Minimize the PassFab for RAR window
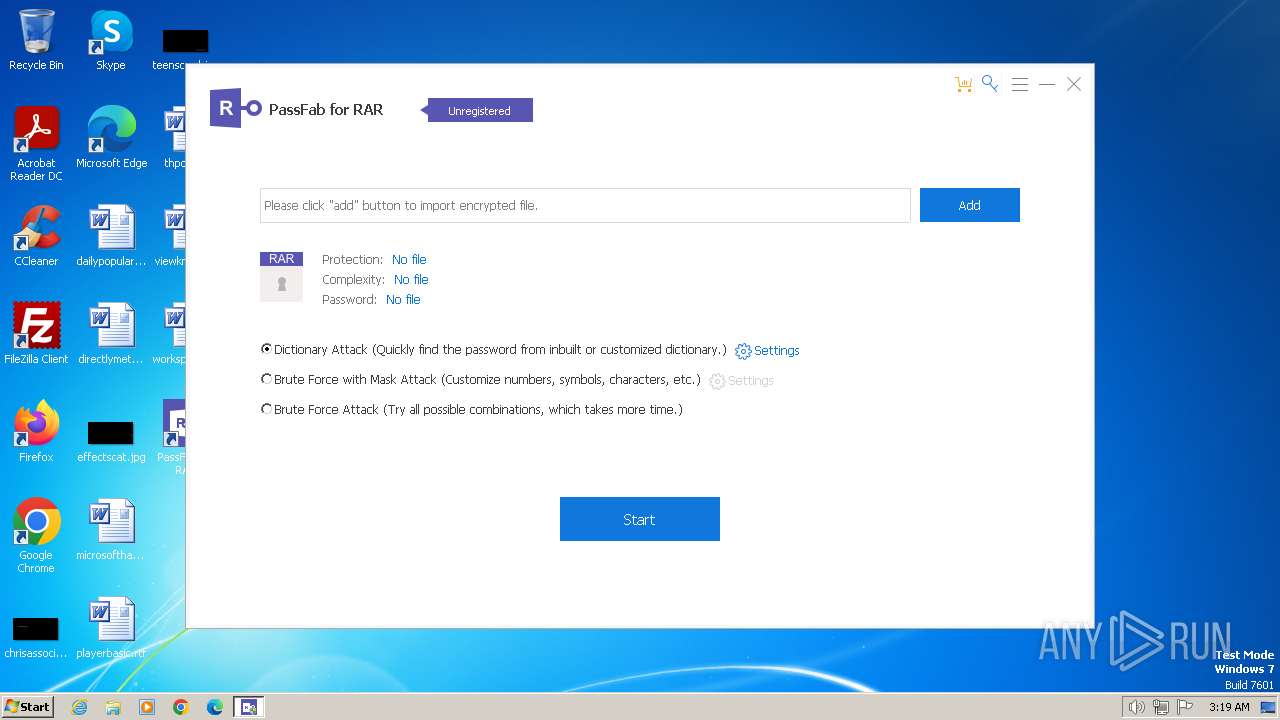This screenshot has width=1280, height=720. pos(1047,85)
